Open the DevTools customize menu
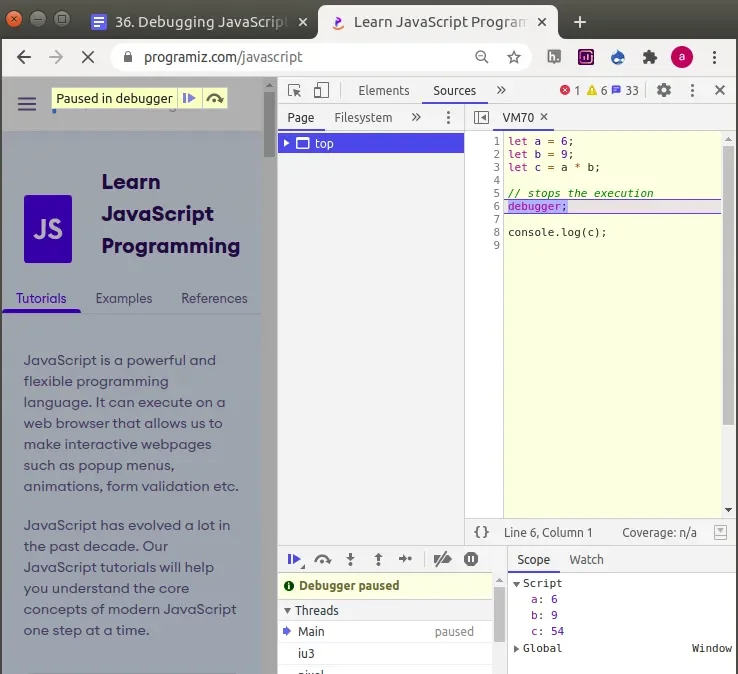The width and height of the screenshot is (738, 674). pyautogui.click(x=692, y=90)
